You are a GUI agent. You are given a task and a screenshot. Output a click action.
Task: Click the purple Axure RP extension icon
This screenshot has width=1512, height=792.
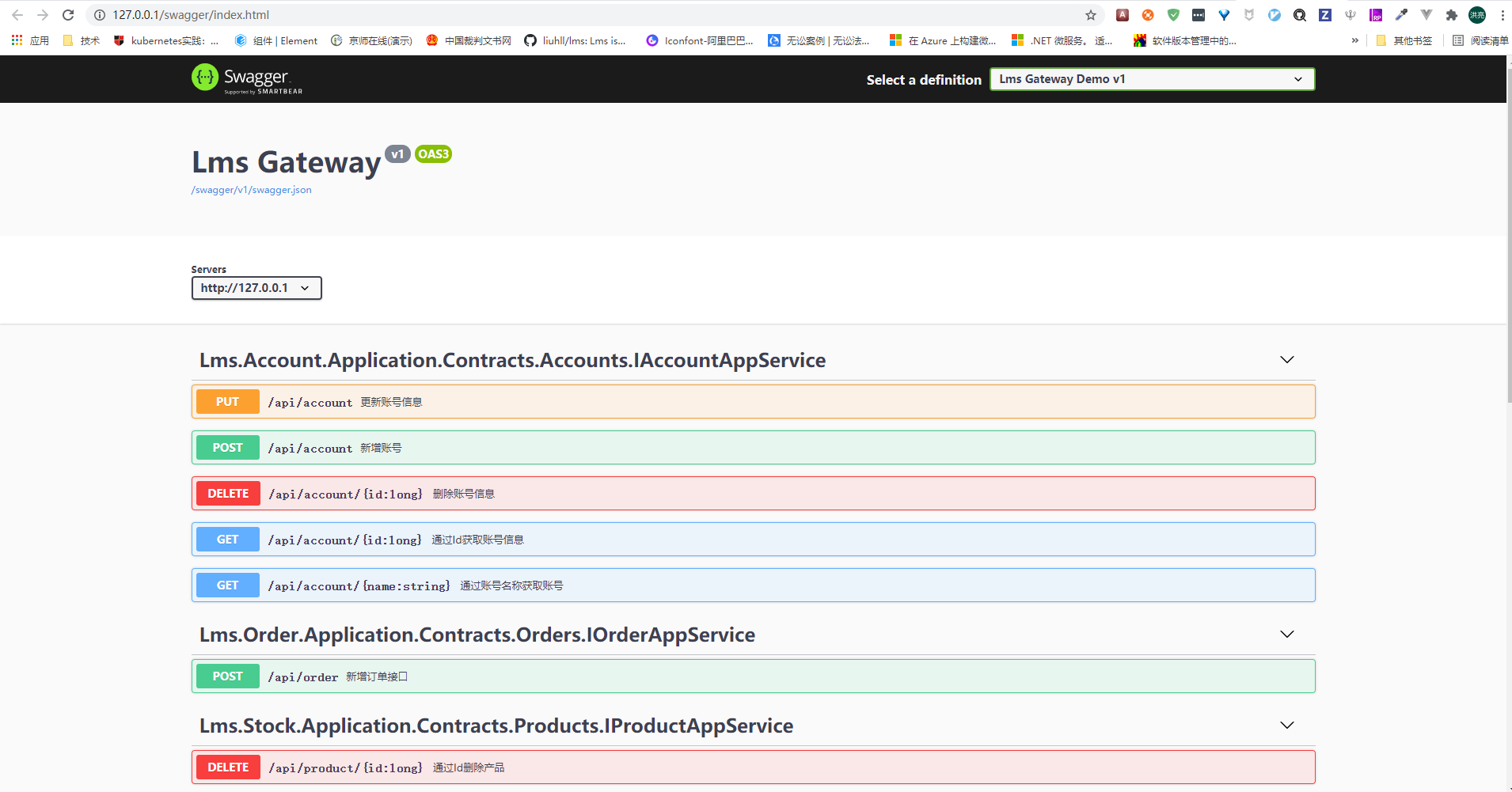click(x=1376, y=15)
